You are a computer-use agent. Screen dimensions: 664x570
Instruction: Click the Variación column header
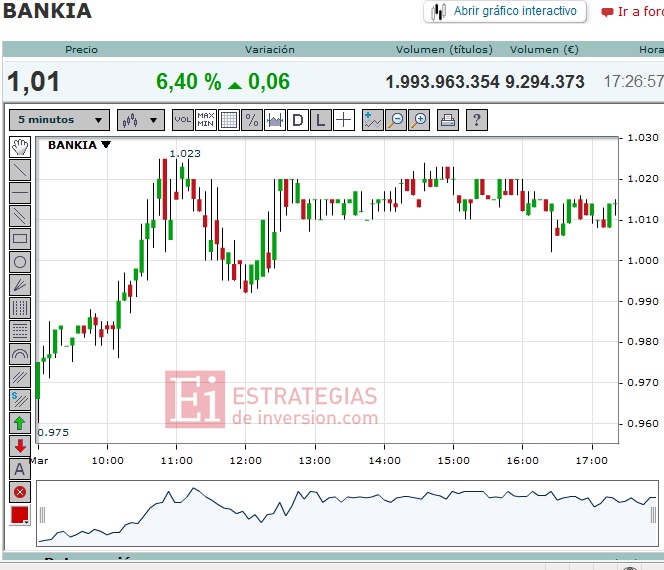tap(270, 50)
